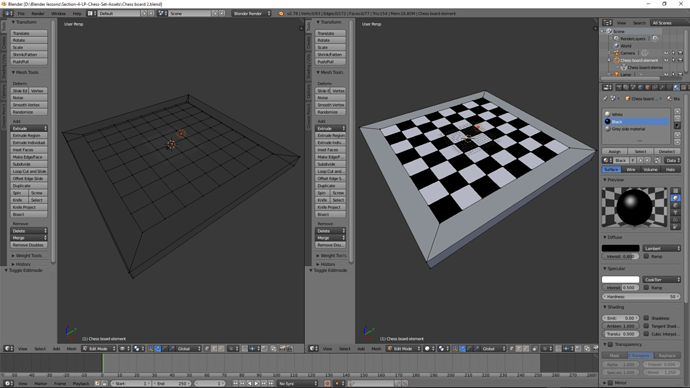Open the Window menu
This screenshot has width=690, height=388.
[58, 14]
